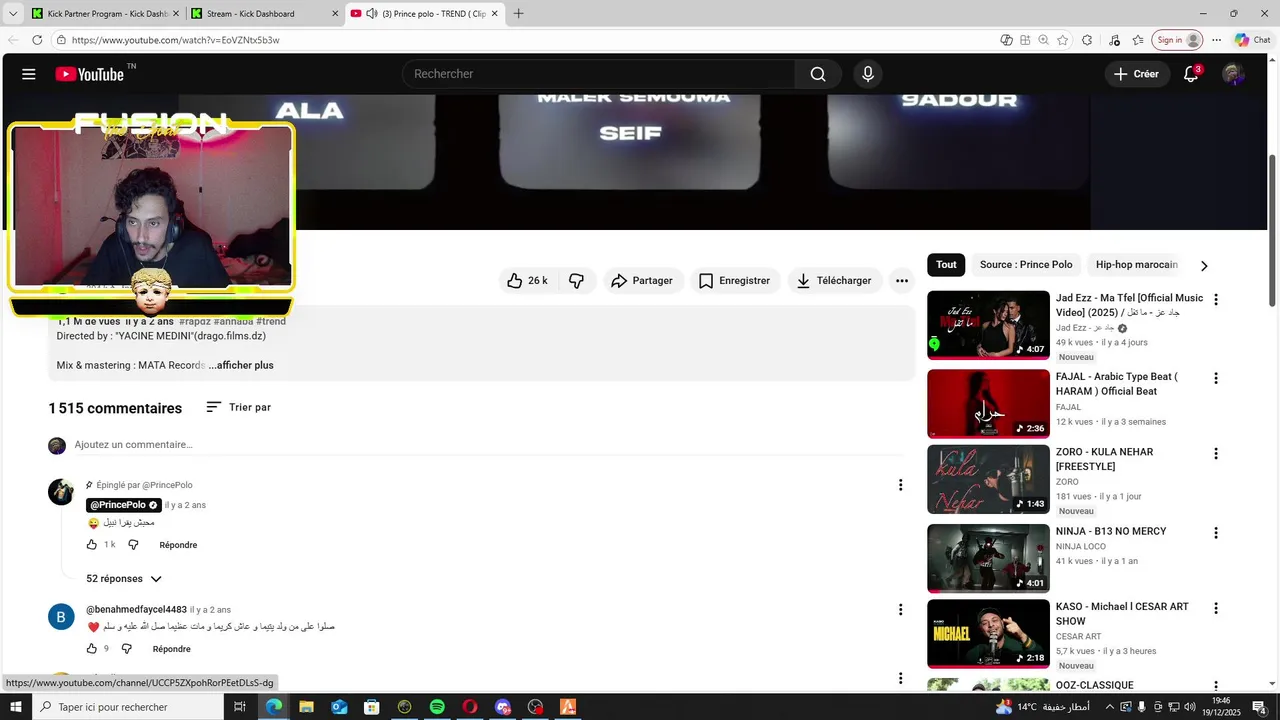Open a new browser tab
Image resolution: width=1280 pixels, height=720 pixels.
(518, 14)
